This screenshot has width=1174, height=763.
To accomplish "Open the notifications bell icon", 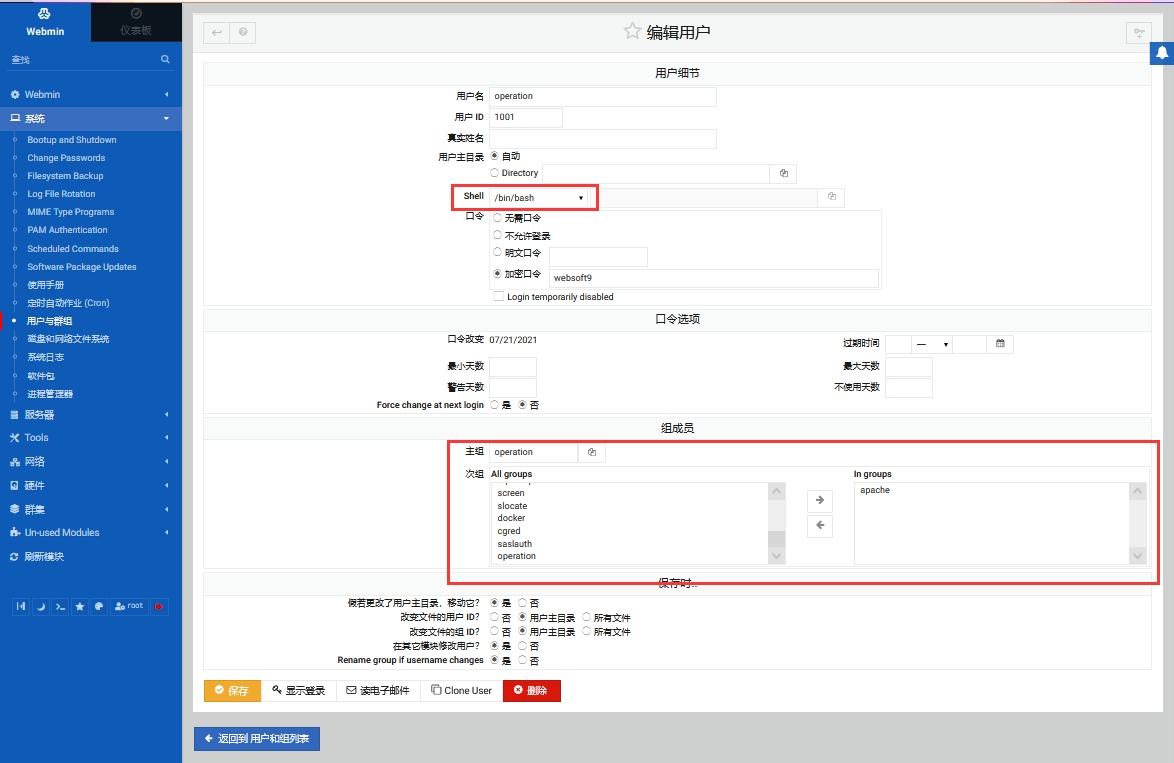I will click(1162, 53).
